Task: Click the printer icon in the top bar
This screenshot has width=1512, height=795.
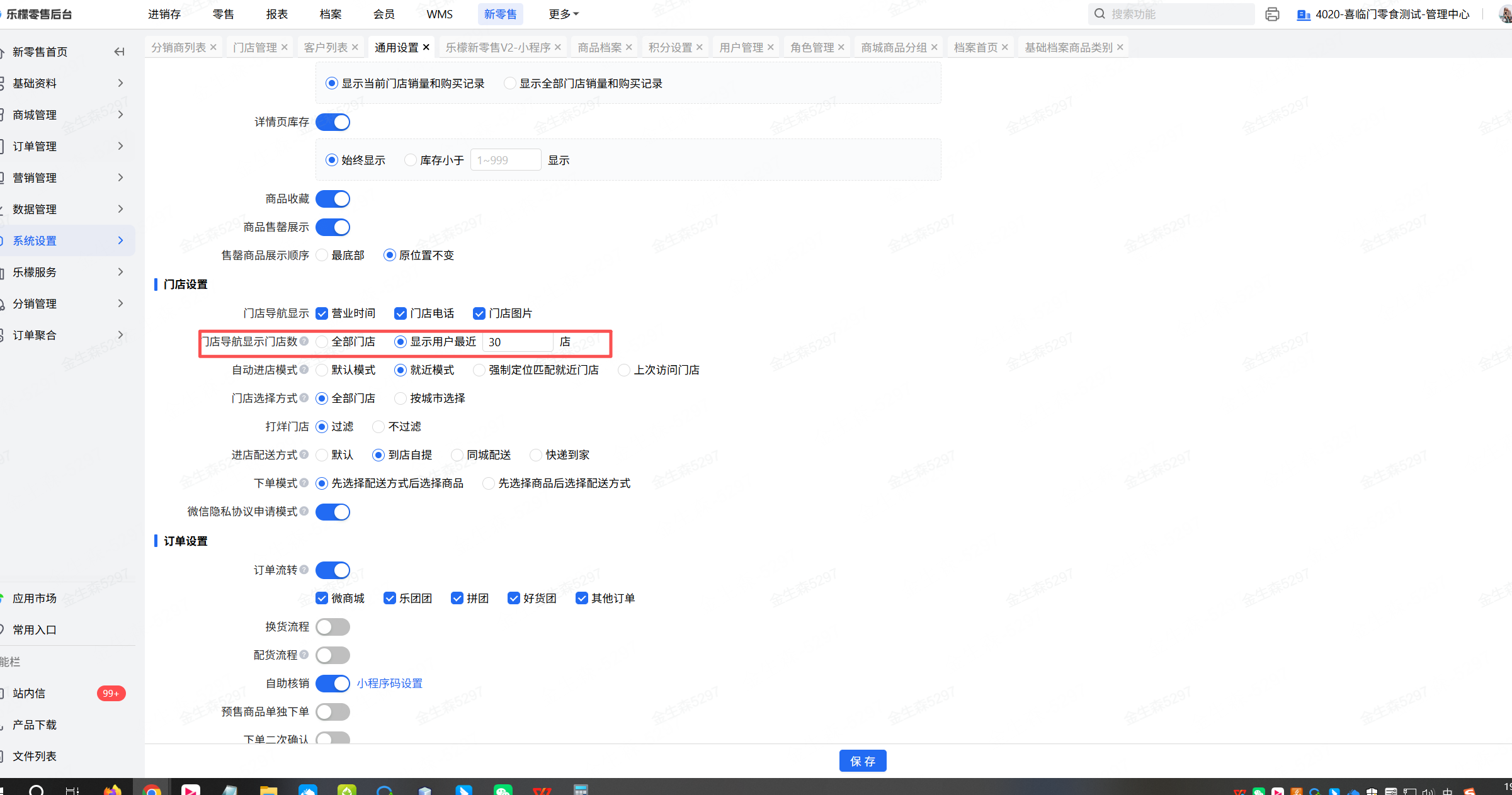Action: point(1271,14)
